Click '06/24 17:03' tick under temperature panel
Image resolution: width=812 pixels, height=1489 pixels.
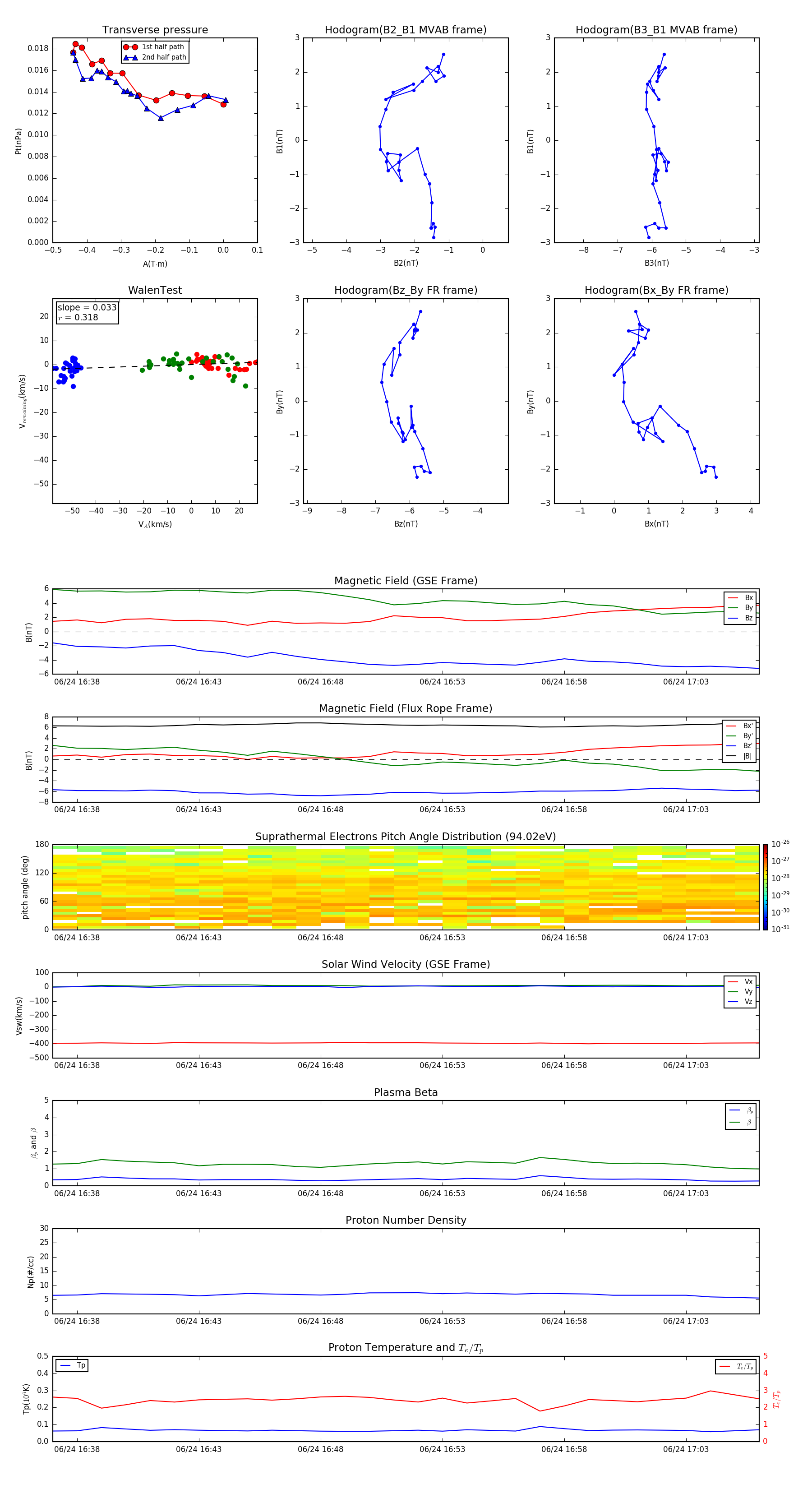[x=685, y=1449]
